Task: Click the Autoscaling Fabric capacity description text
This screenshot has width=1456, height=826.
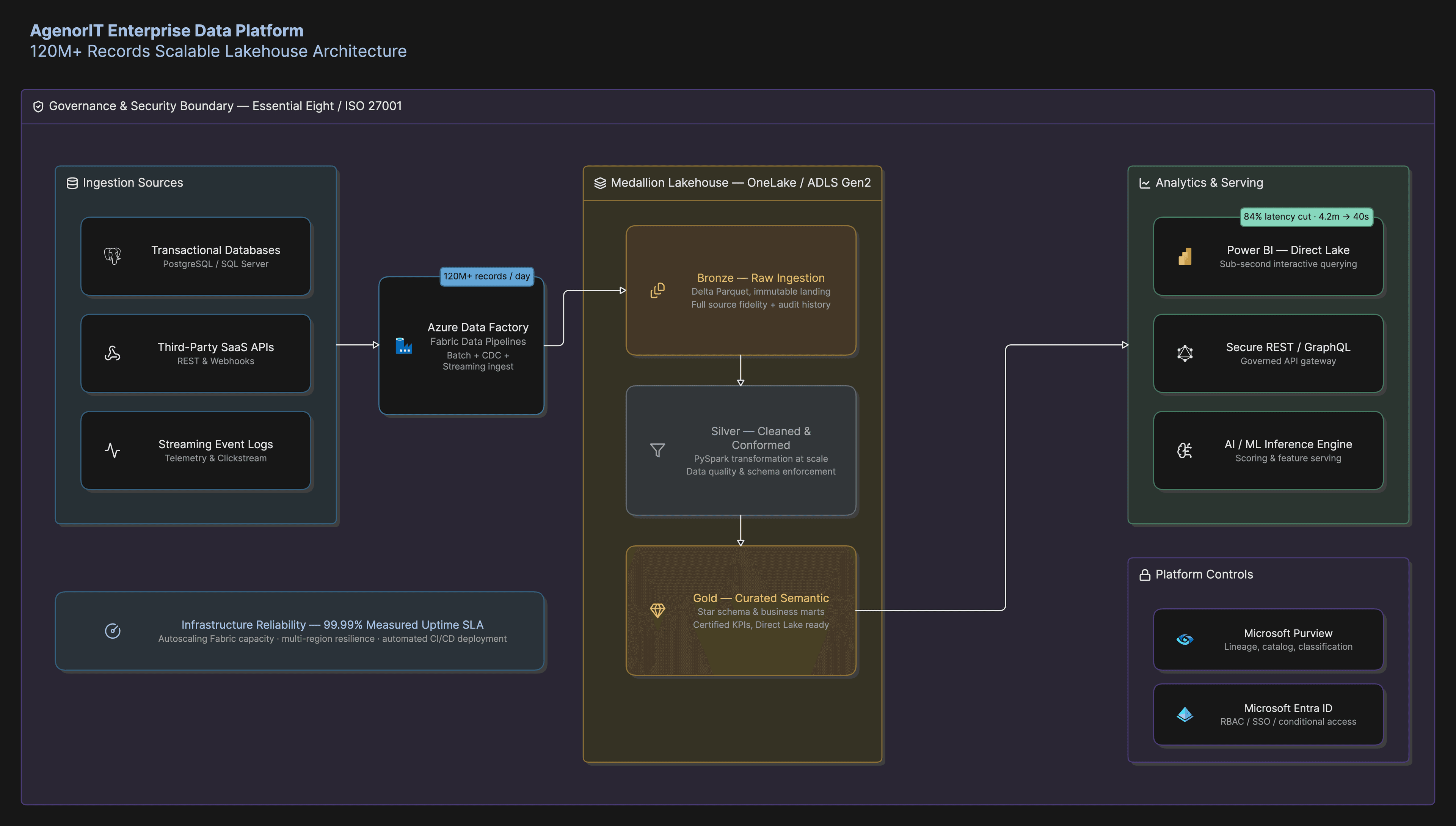Action: [x=333, y=639]
